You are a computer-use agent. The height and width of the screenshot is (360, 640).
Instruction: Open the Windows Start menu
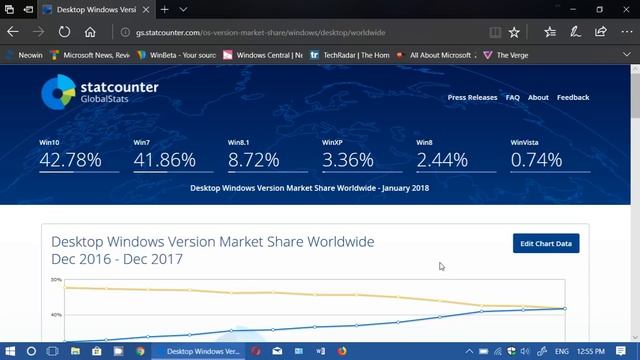coord(10,351)
